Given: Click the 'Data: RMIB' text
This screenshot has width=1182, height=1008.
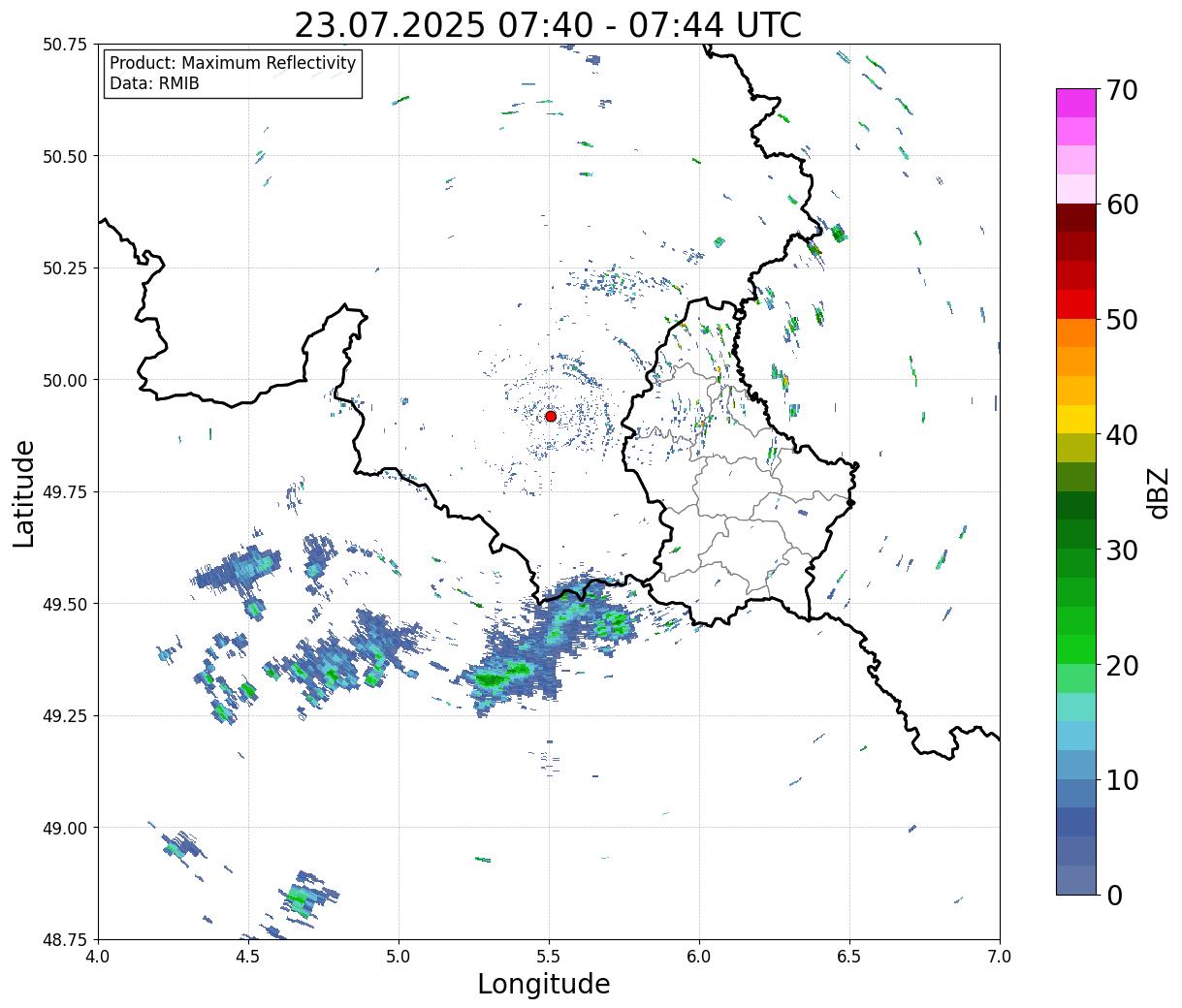Looking at the screenshot, I should (x=154, y=83).
